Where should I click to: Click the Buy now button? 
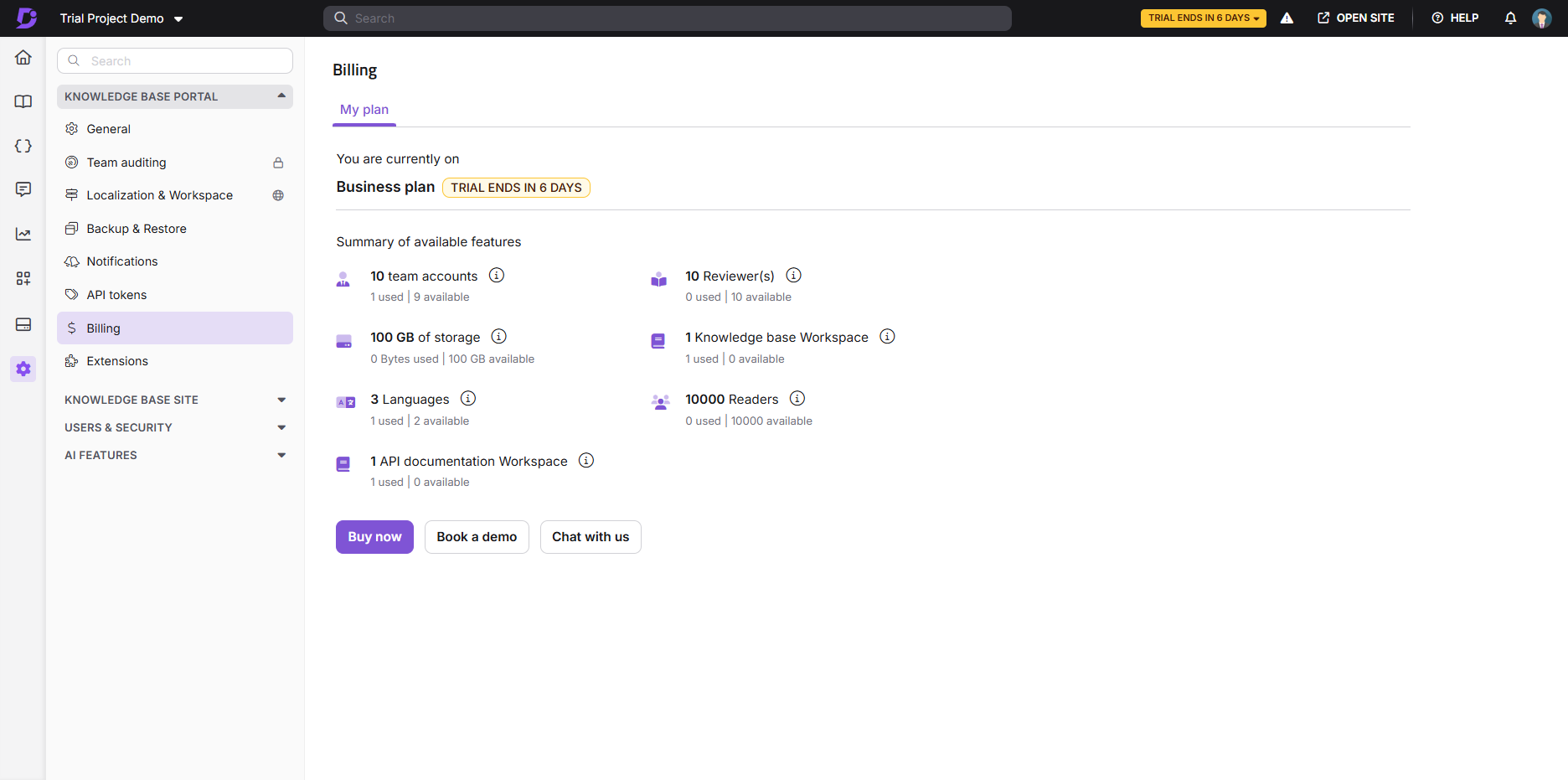pyautogui.click(x=374, y=537)
